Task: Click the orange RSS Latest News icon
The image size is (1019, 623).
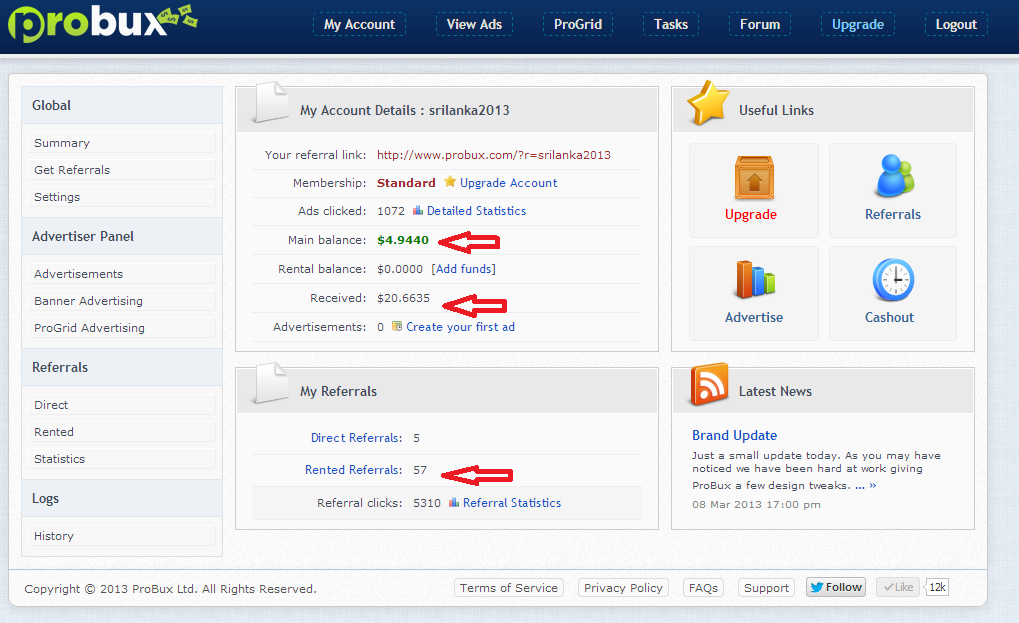Action: pyautogui.click(x=709, y=384)
